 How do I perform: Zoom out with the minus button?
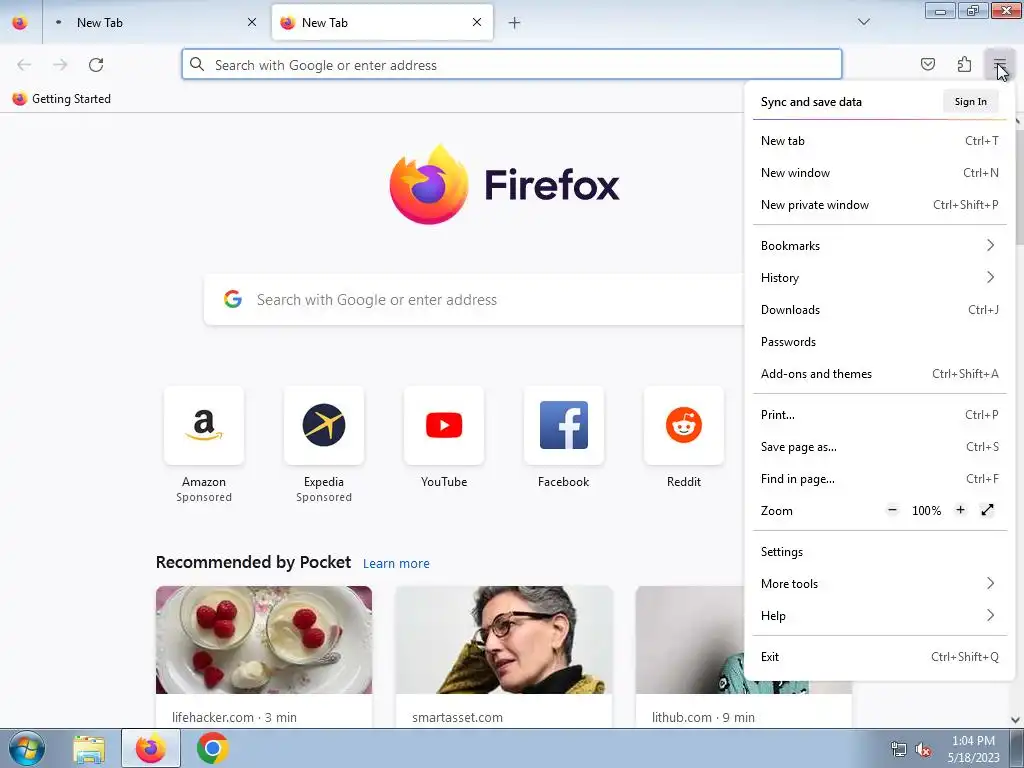pos(893,510)
